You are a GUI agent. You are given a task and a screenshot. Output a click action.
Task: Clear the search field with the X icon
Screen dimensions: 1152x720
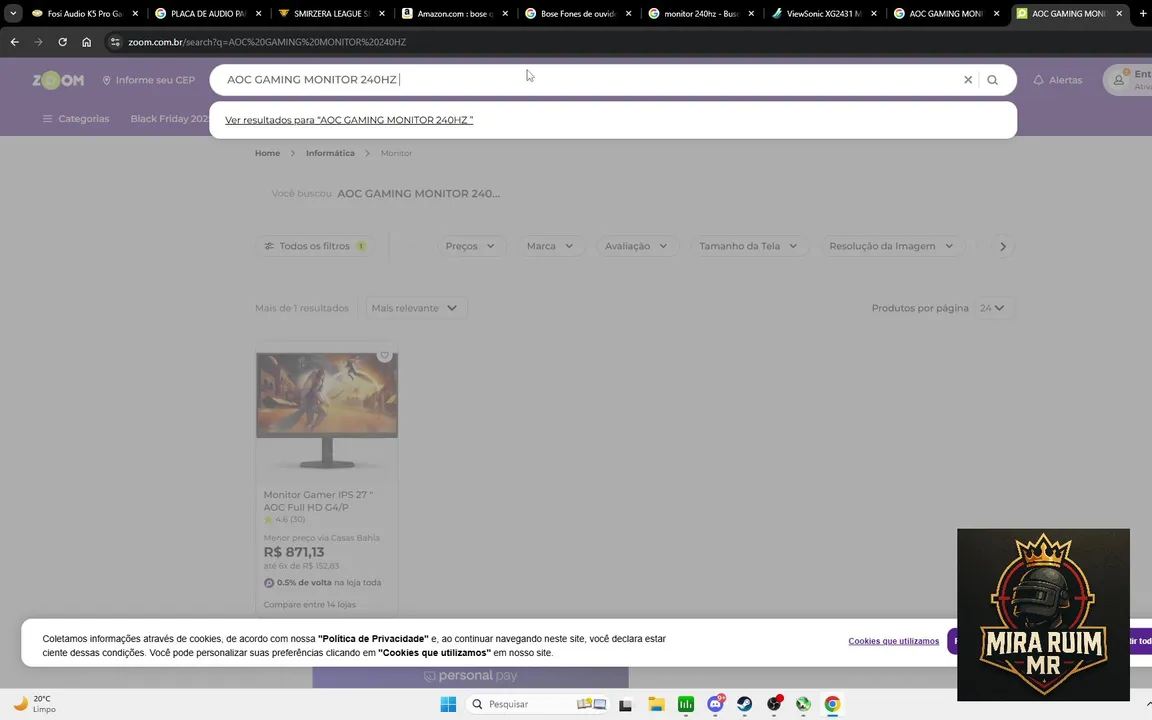(968, 80)
